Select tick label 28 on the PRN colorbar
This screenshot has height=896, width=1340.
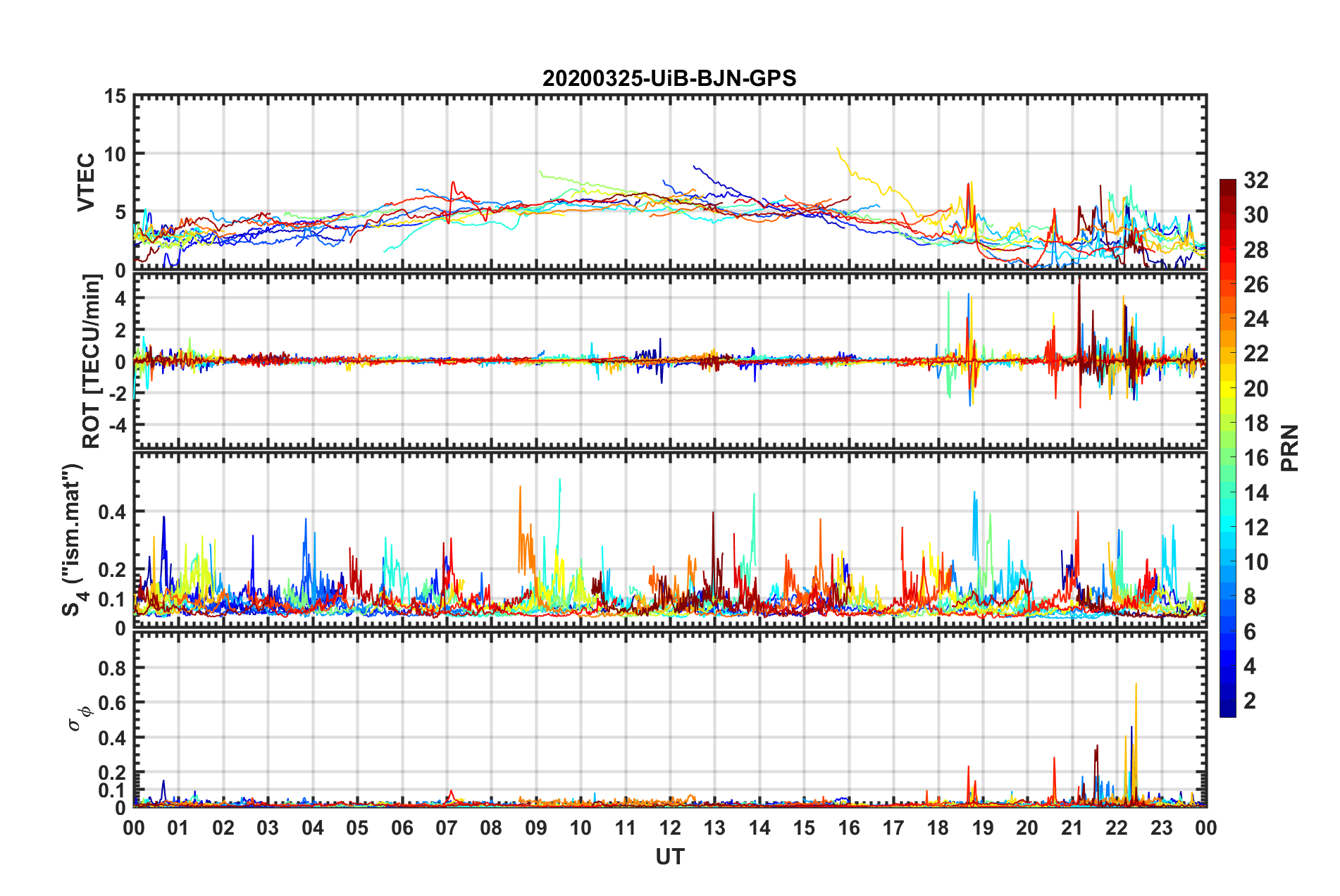coord(1256,250)
